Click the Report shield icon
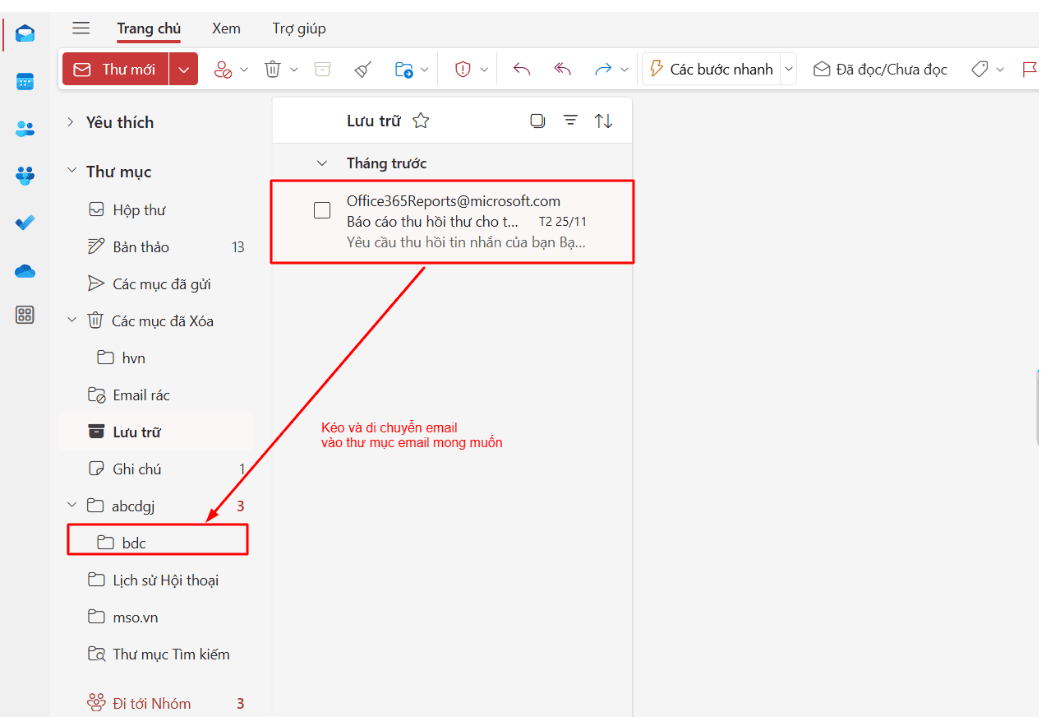The width and height of the screenshot is (1041, 719). [463, 69]
